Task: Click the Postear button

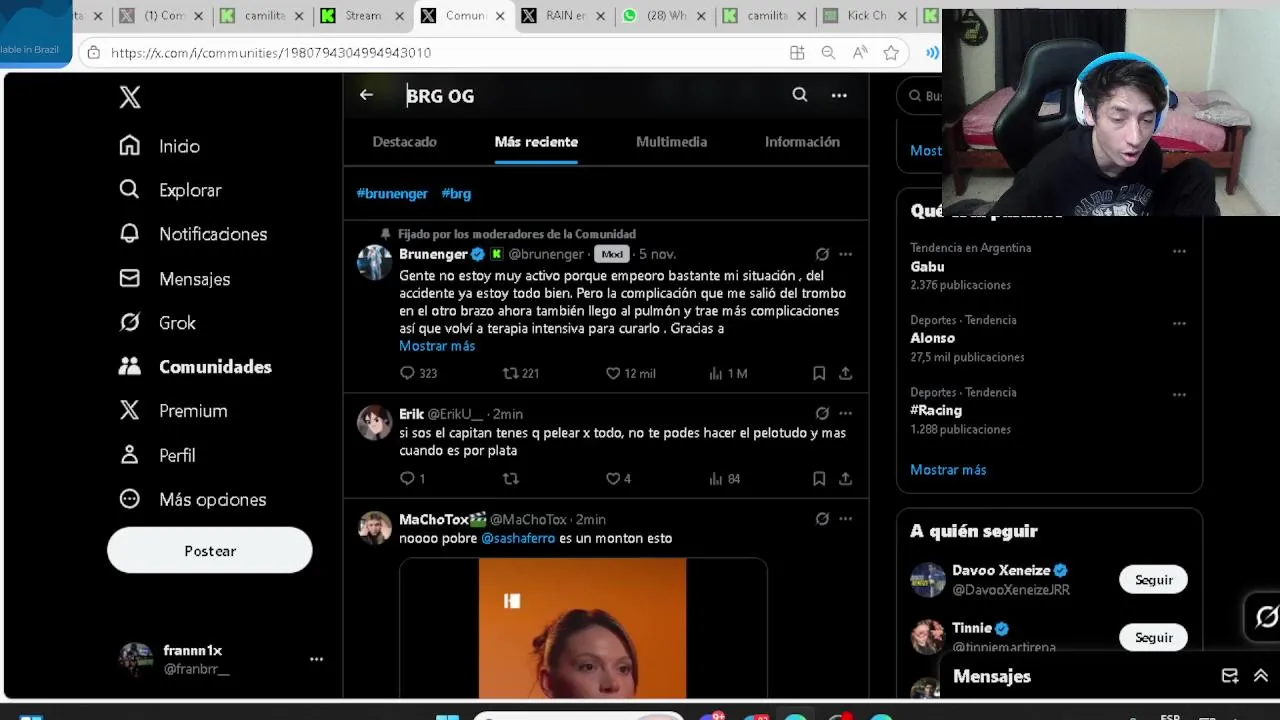Action: point(210,551)
